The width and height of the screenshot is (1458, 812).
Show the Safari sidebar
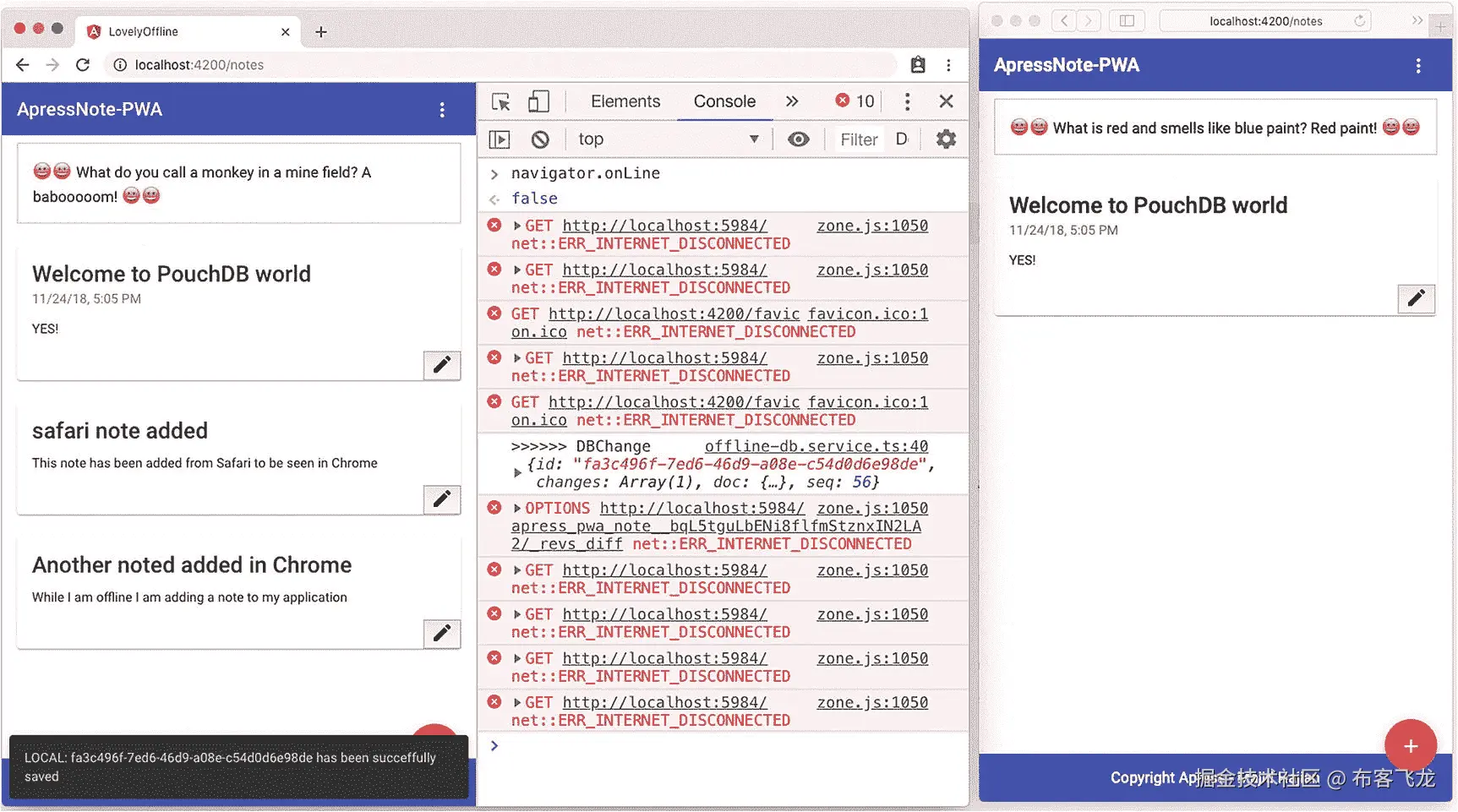tap(1127, 21)
